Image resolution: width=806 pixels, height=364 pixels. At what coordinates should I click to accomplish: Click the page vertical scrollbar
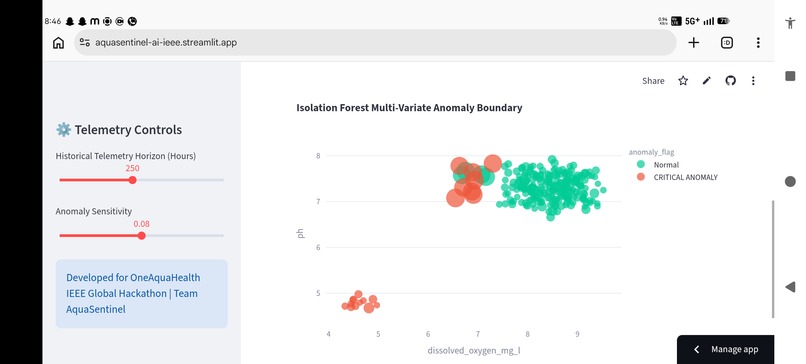pyautogui.click(x=773, y=259)
